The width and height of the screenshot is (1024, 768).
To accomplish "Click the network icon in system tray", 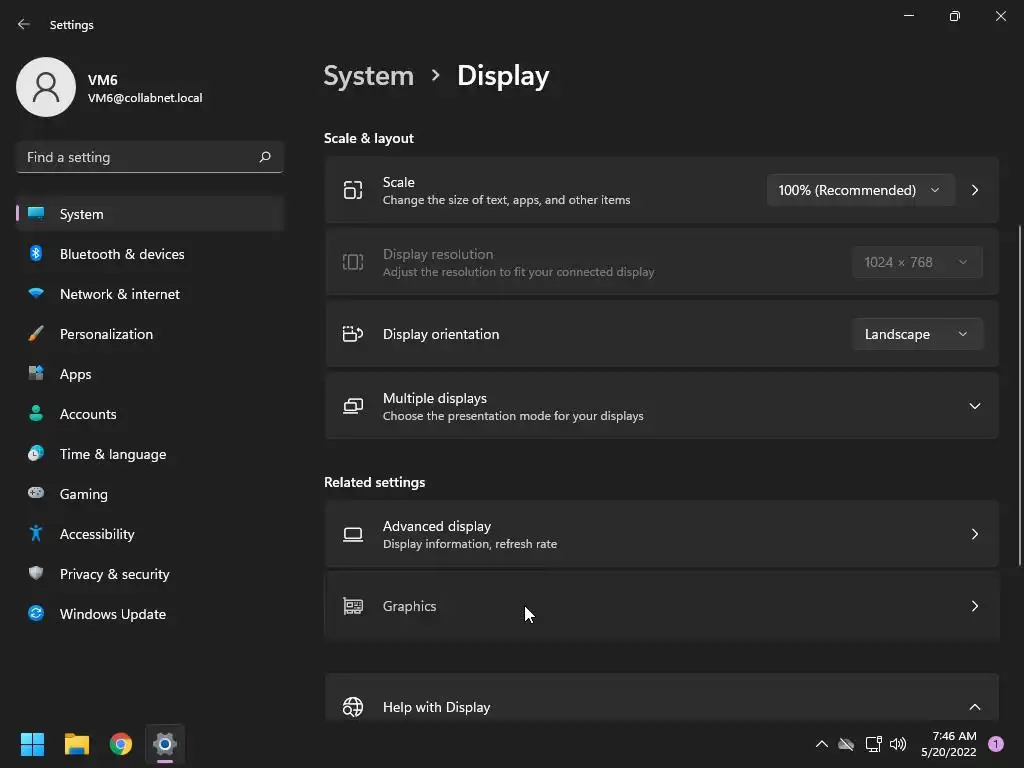I will pos(873,744).
